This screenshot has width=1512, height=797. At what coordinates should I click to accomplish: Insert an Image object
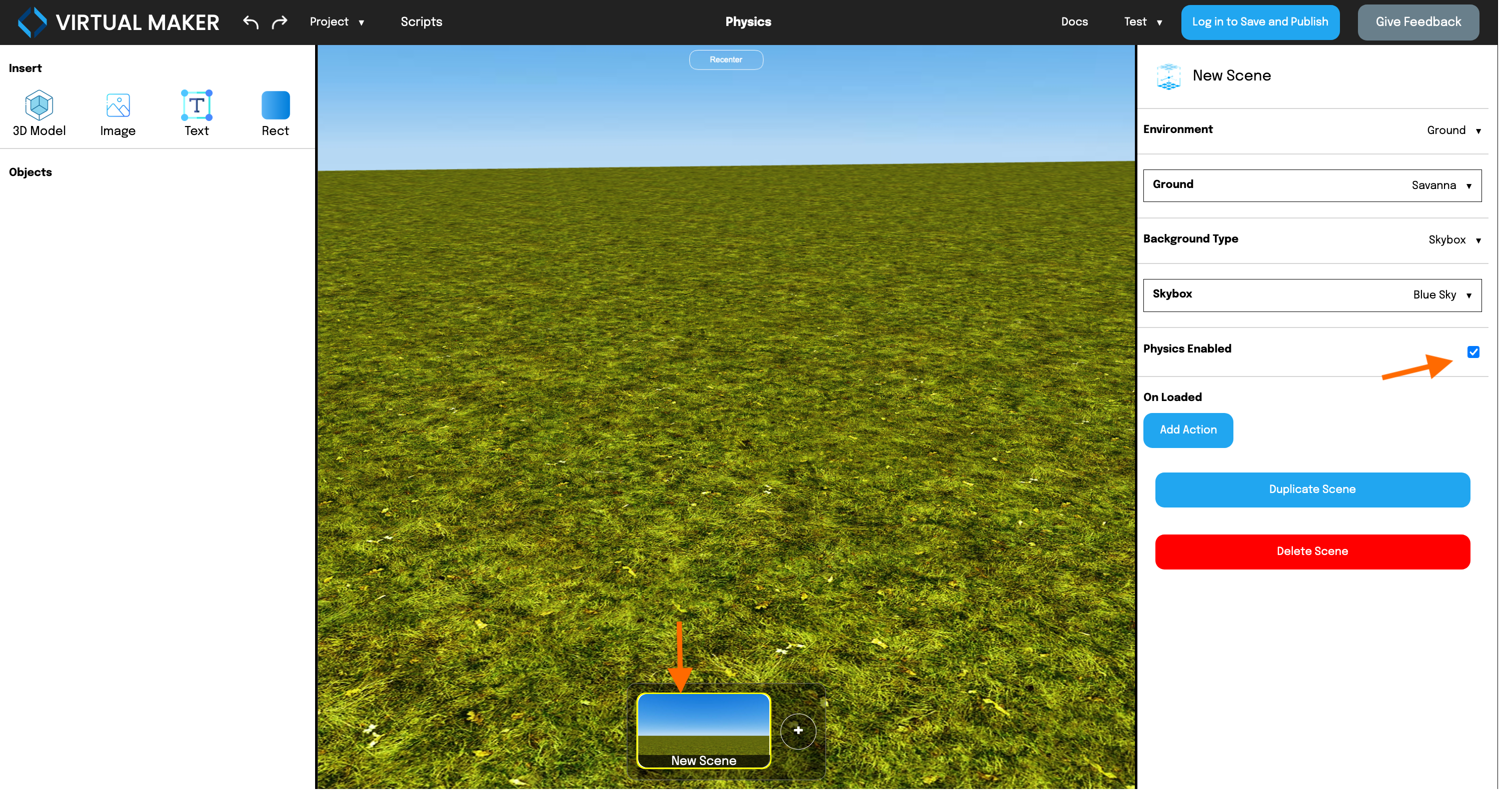pos(117,112)
